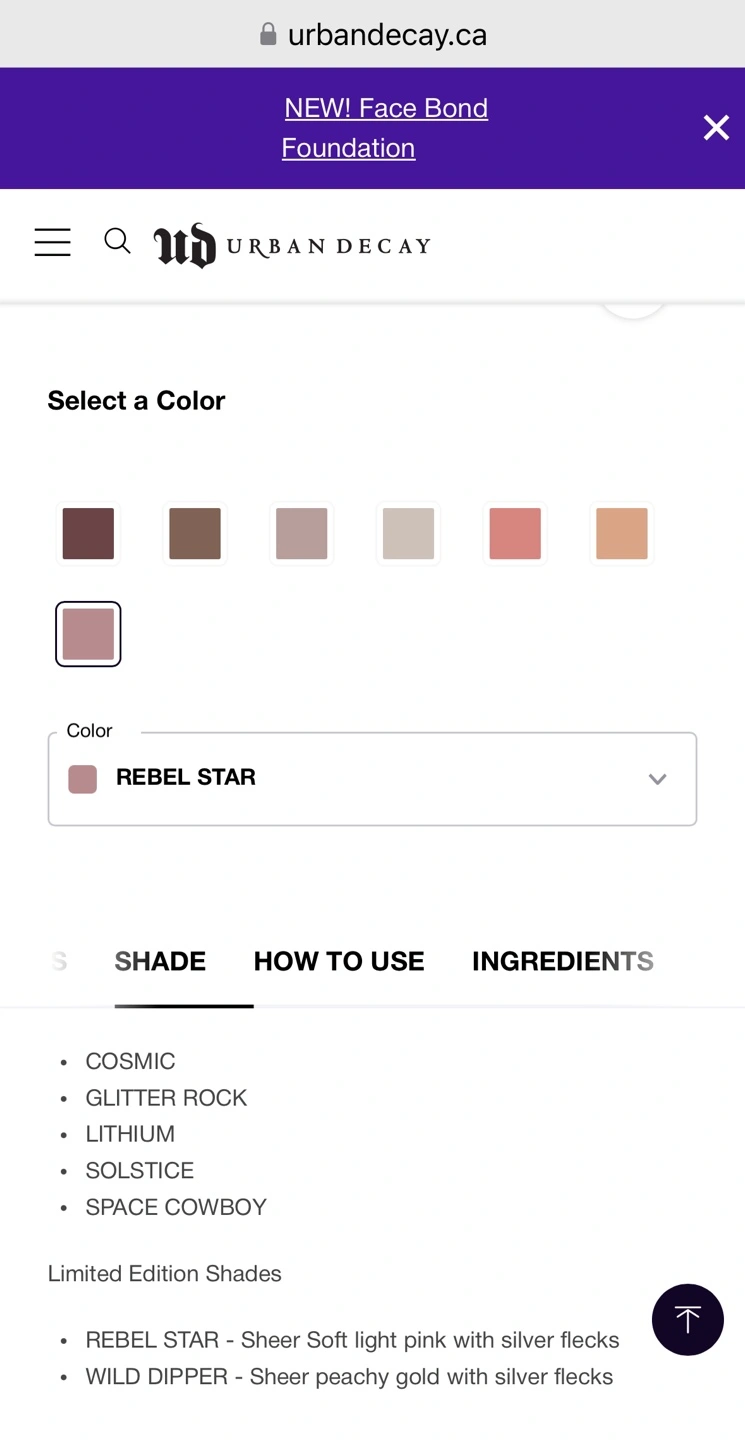Image resolution: width=745 pixels, height=1440 pixels.
Task: Select the outlined Rebel Star swatch
Action: pos(88,634)
